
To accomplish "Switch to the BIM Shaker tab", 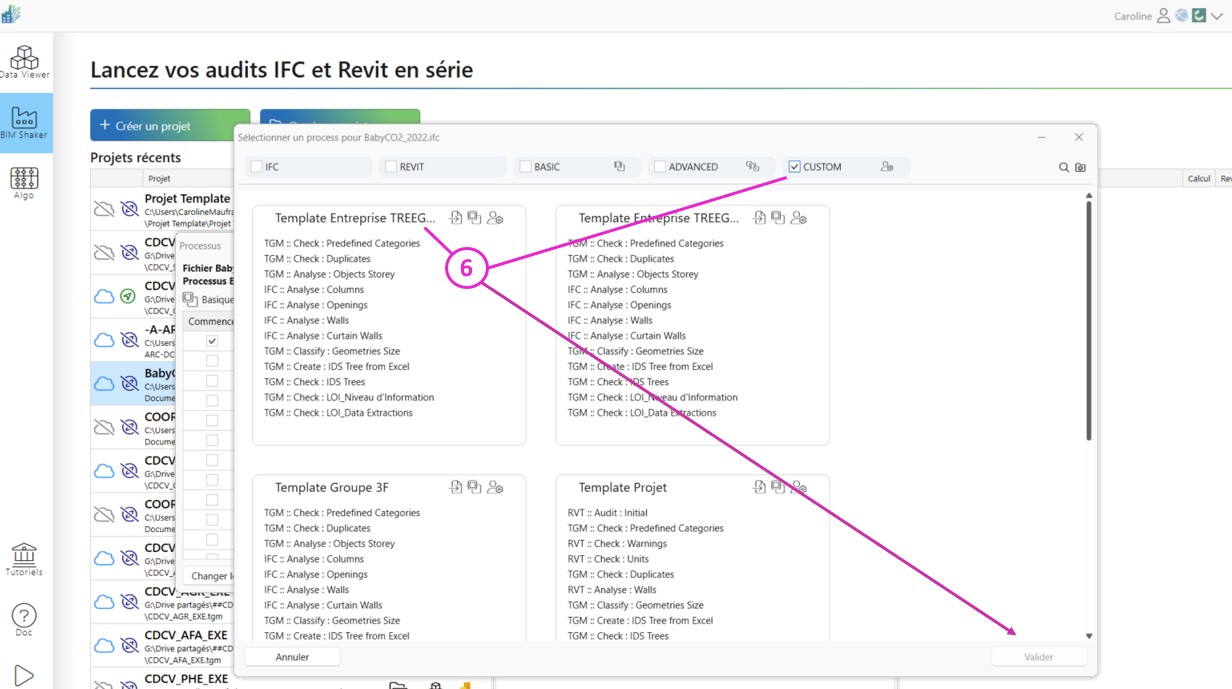I will (x=24, y=122).
